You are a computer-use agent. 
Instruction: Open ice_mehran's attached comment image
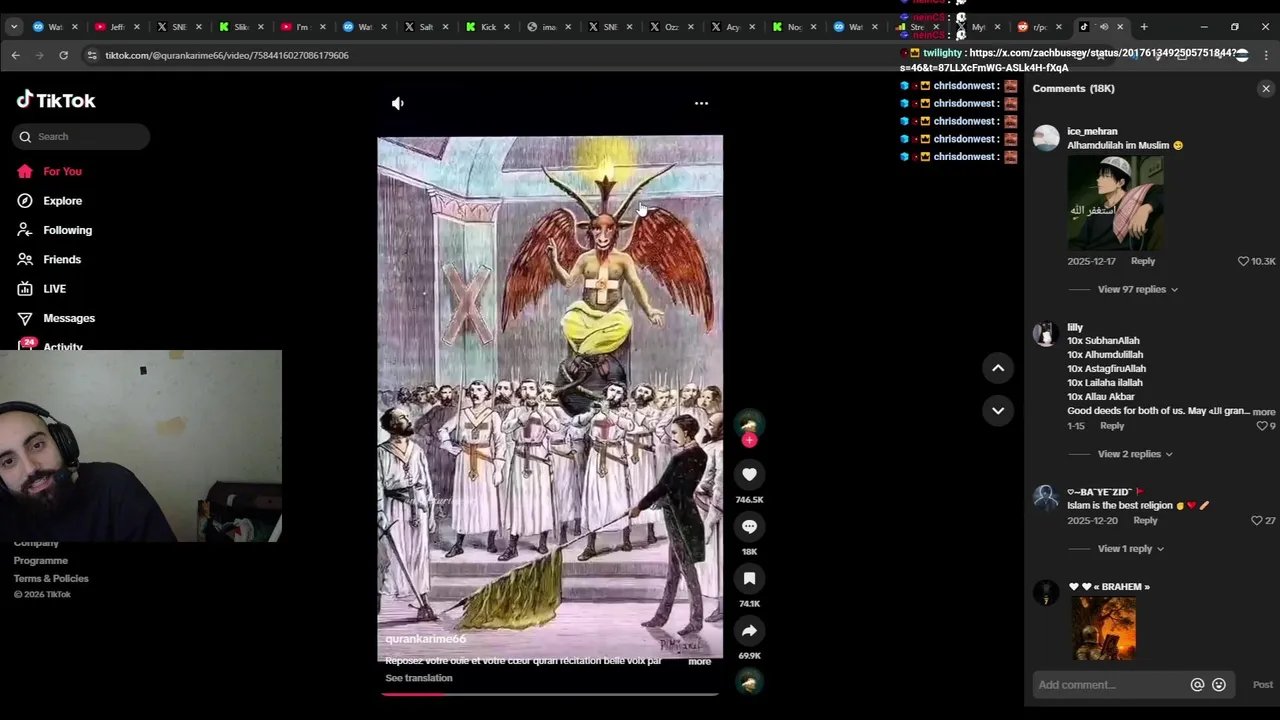tap(1115, 203)
